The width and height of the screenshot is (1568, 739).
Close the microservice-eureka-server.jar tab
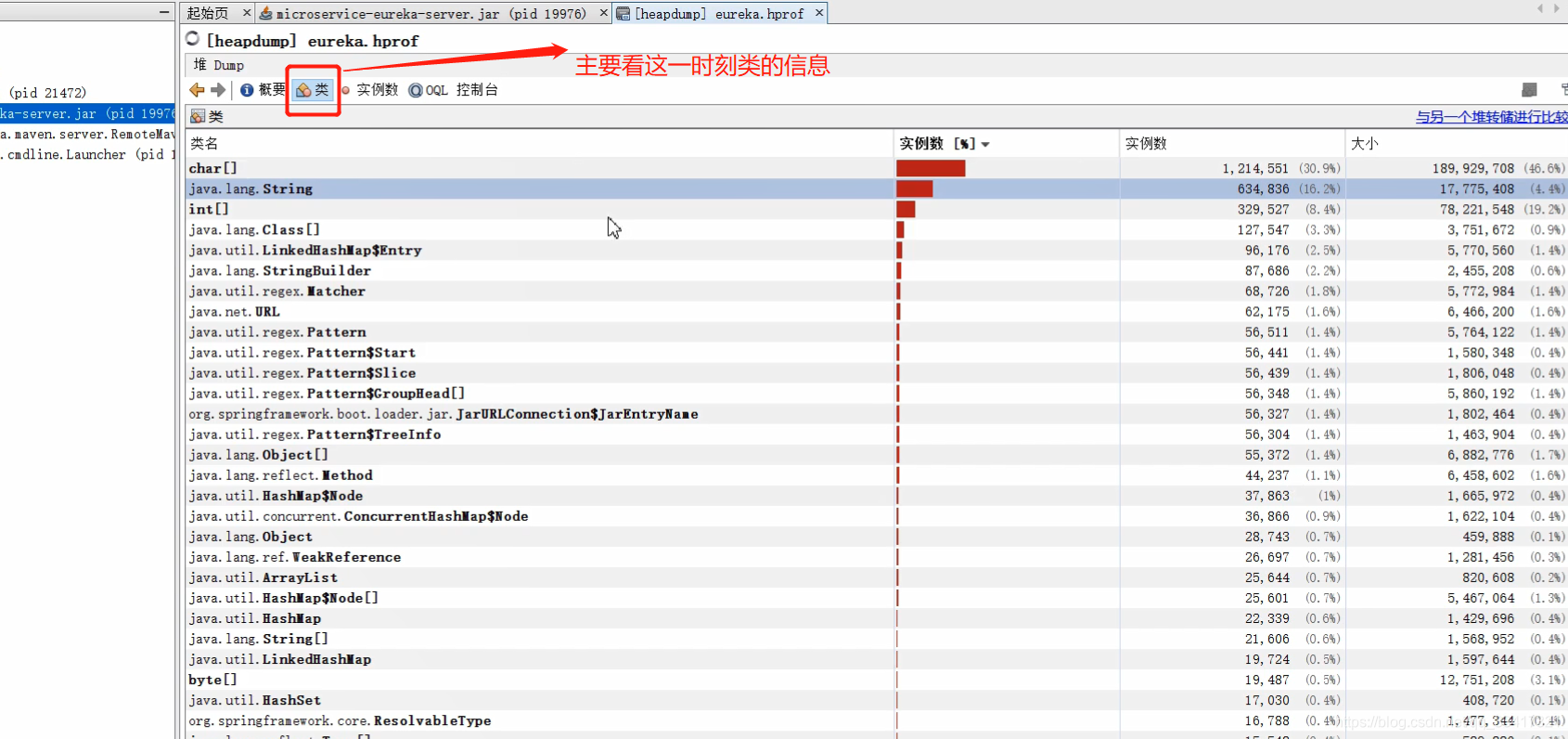[603, 13]
